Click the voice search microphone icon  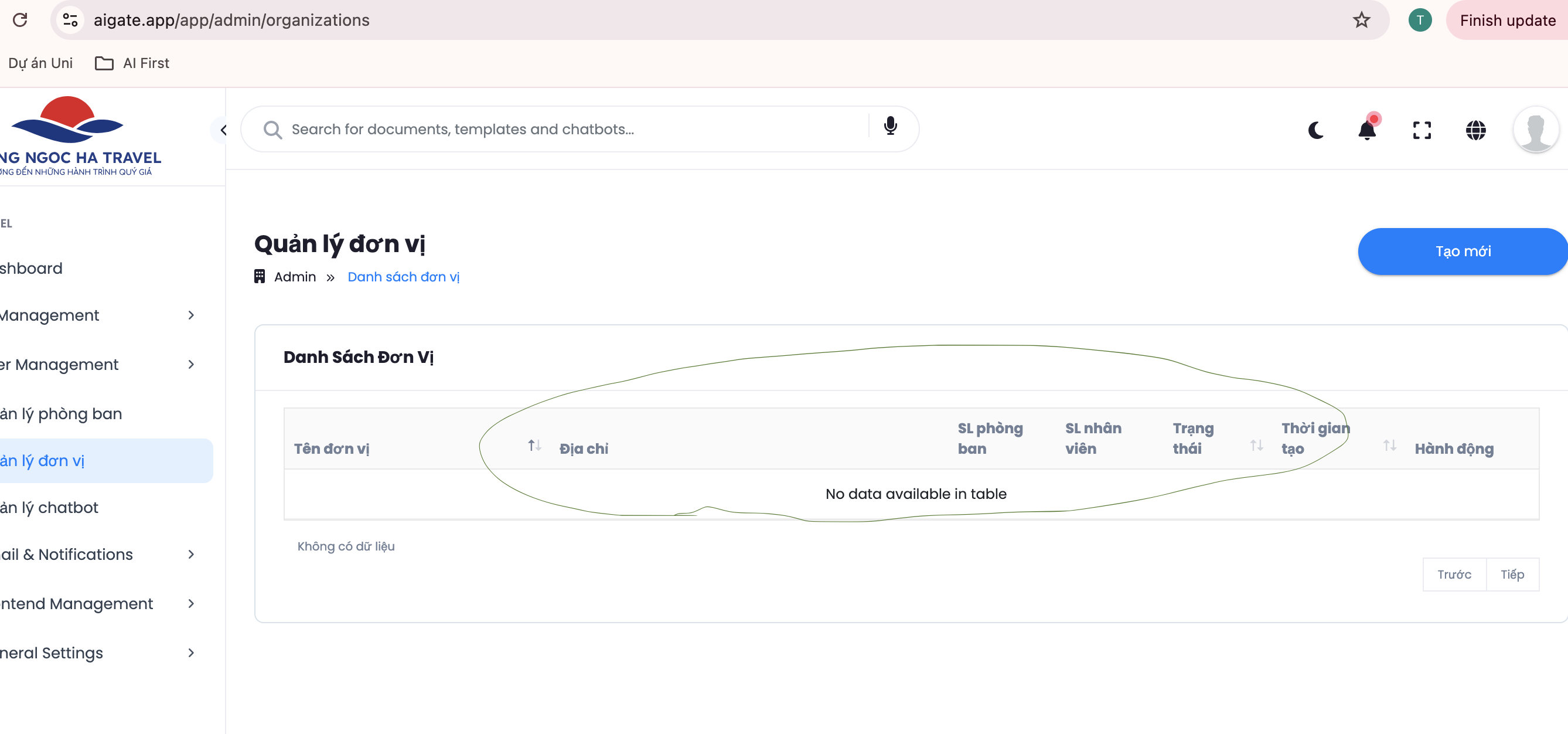click(890, 126)
